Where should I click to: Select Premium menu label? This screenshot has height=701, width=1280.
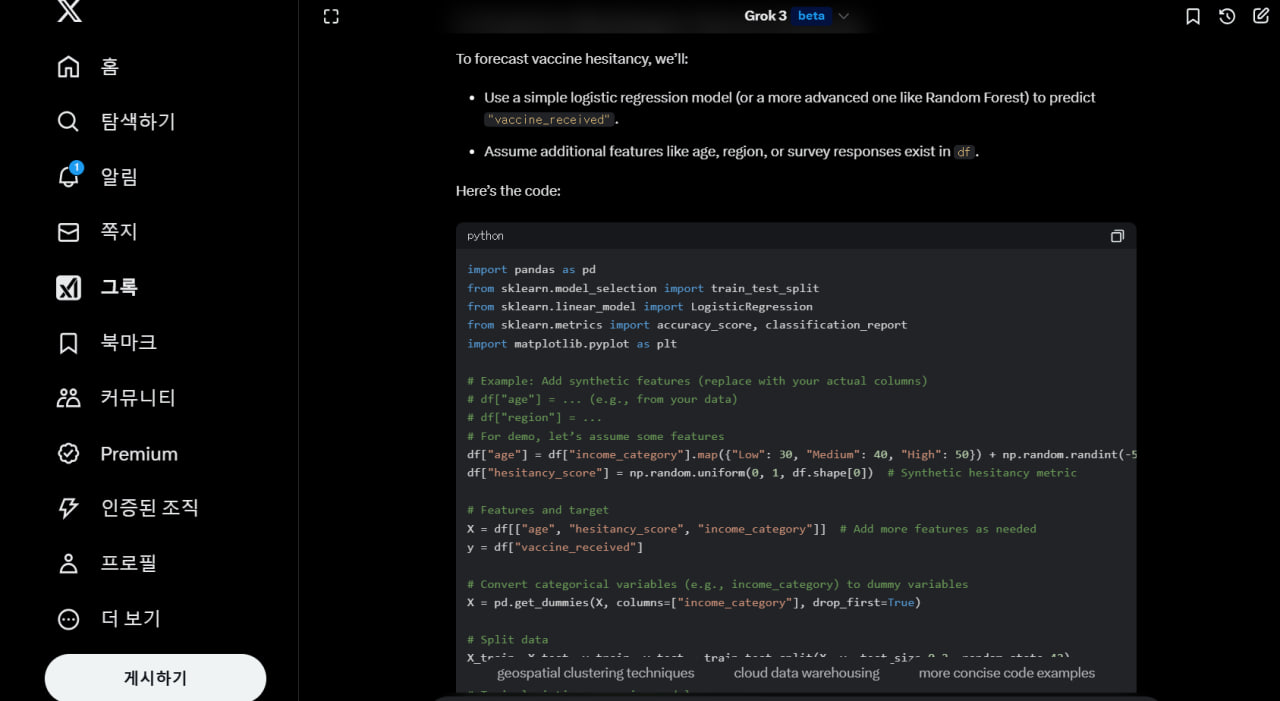click(x=139, y=454)
